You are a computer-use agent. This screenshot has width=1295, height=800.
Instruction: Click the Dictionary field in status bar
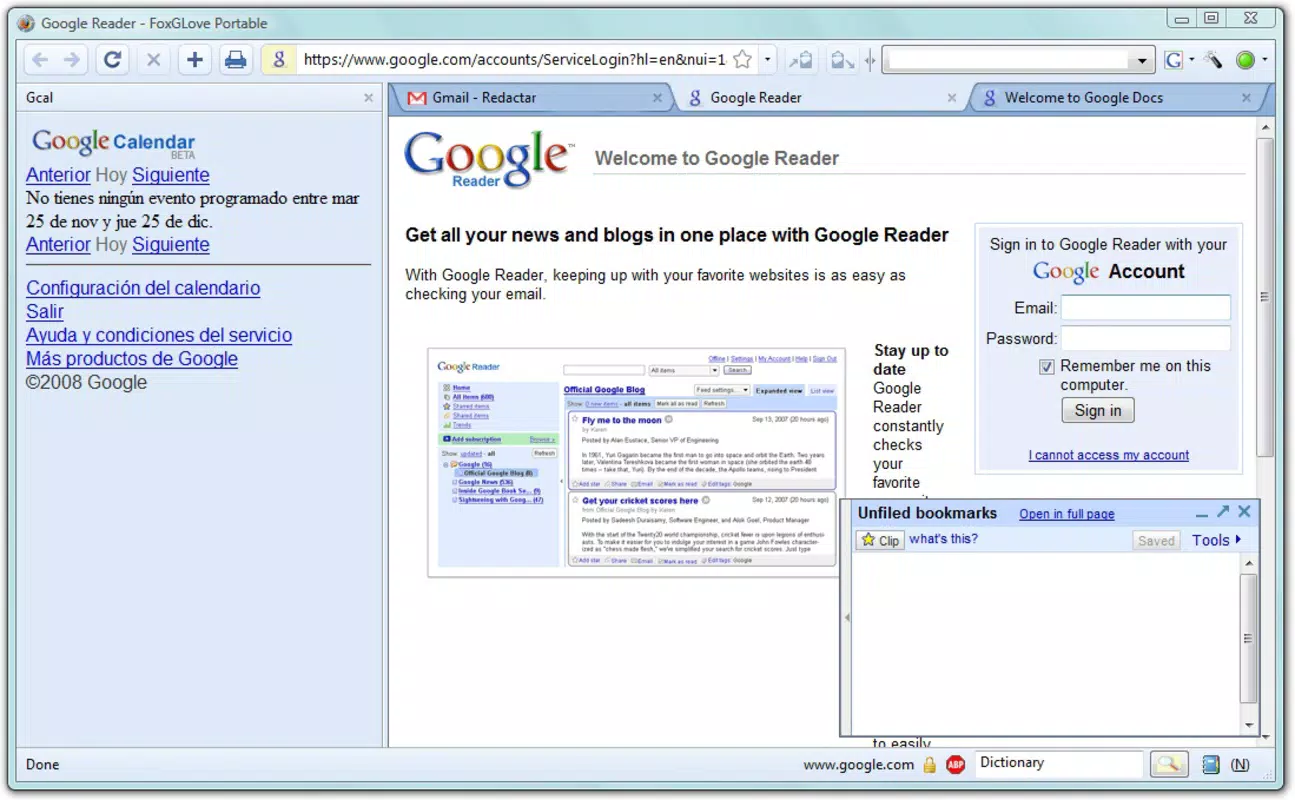click(1059, 763)
